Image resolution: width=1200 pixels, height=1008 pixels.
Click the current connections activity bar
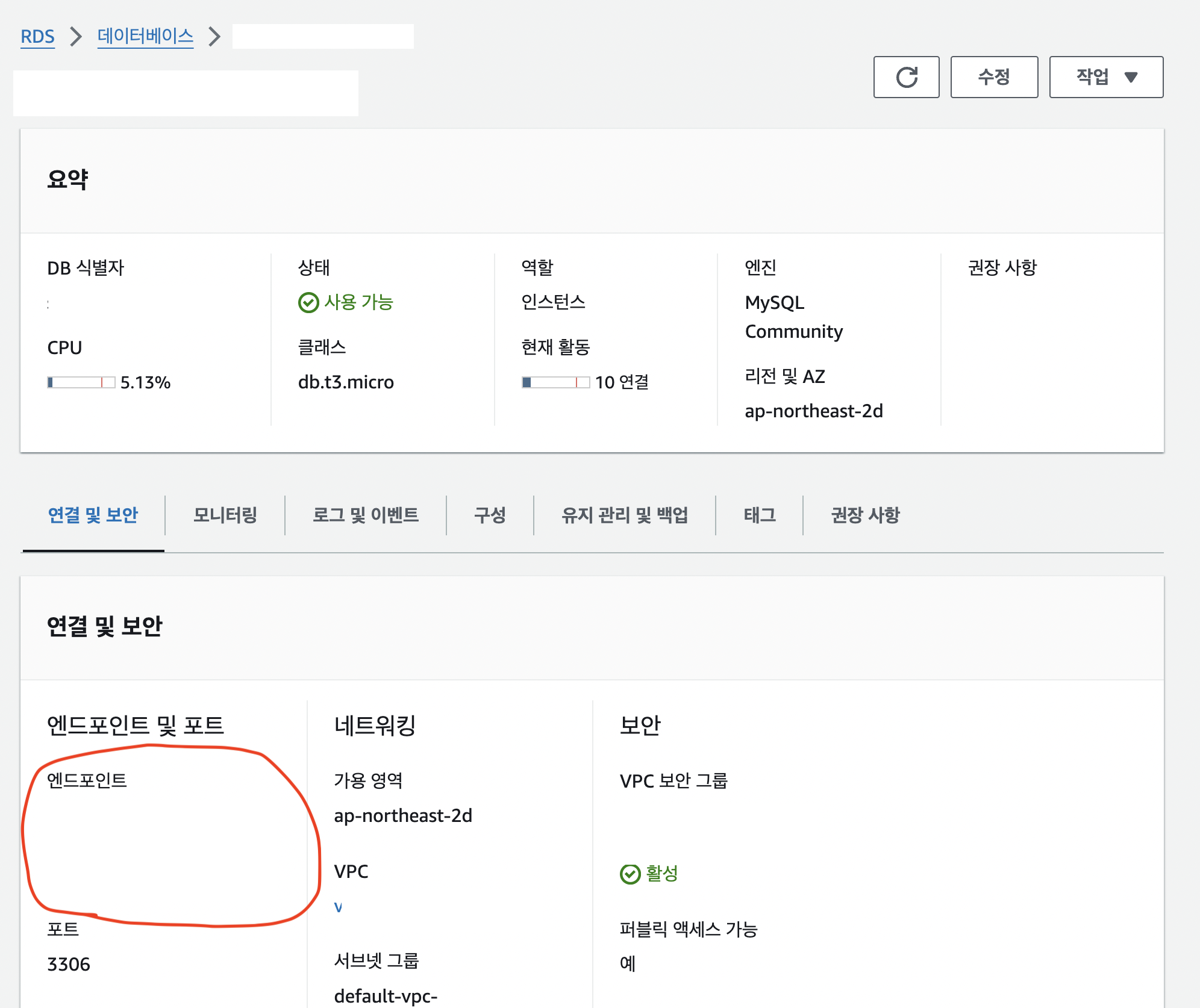coord(555,382)
